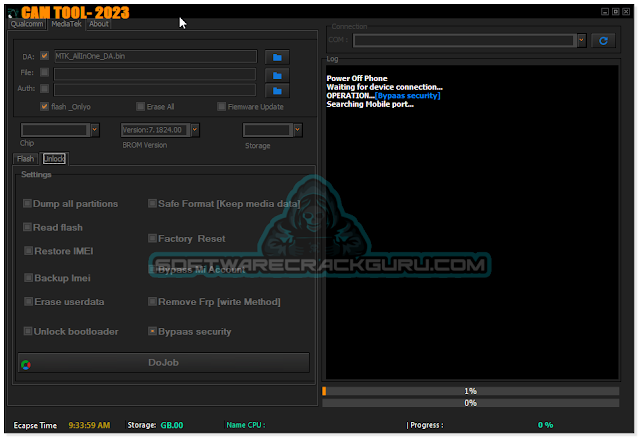This screenshot has width=639, height=438.
Task: Enable the File checkbox
Action: (44, 73)
